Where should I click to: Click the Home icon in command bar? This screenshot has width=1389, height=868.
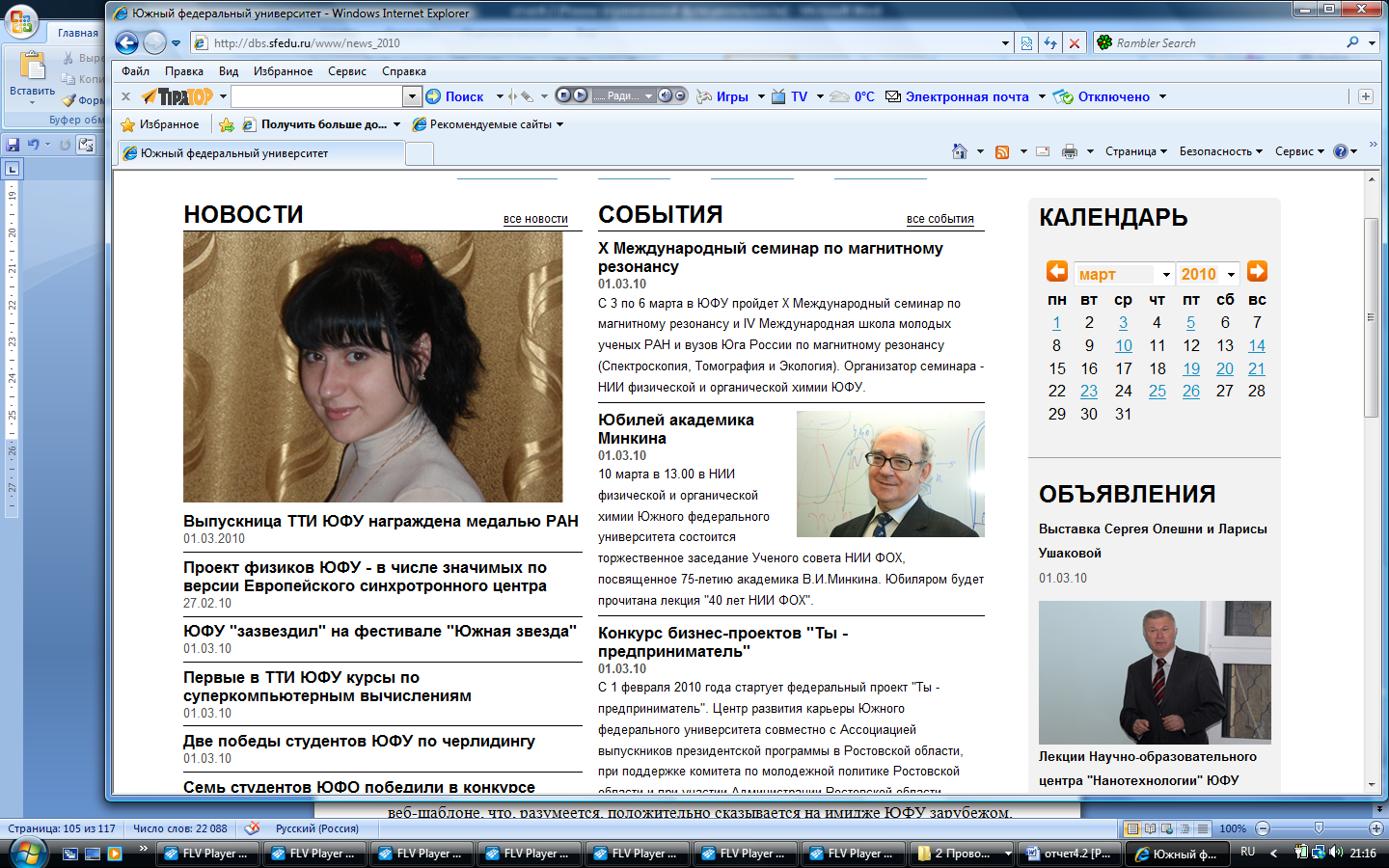(959, 151)
